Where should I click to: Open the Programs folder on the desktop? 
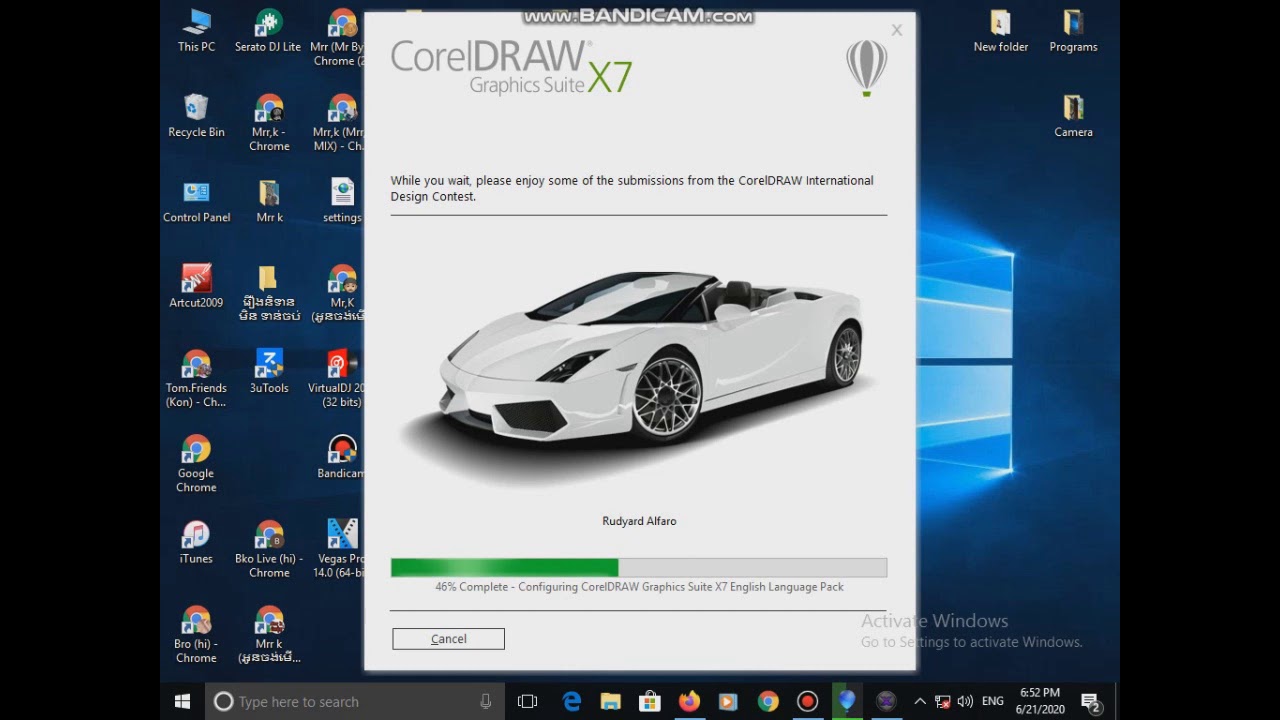(1073, 31)
